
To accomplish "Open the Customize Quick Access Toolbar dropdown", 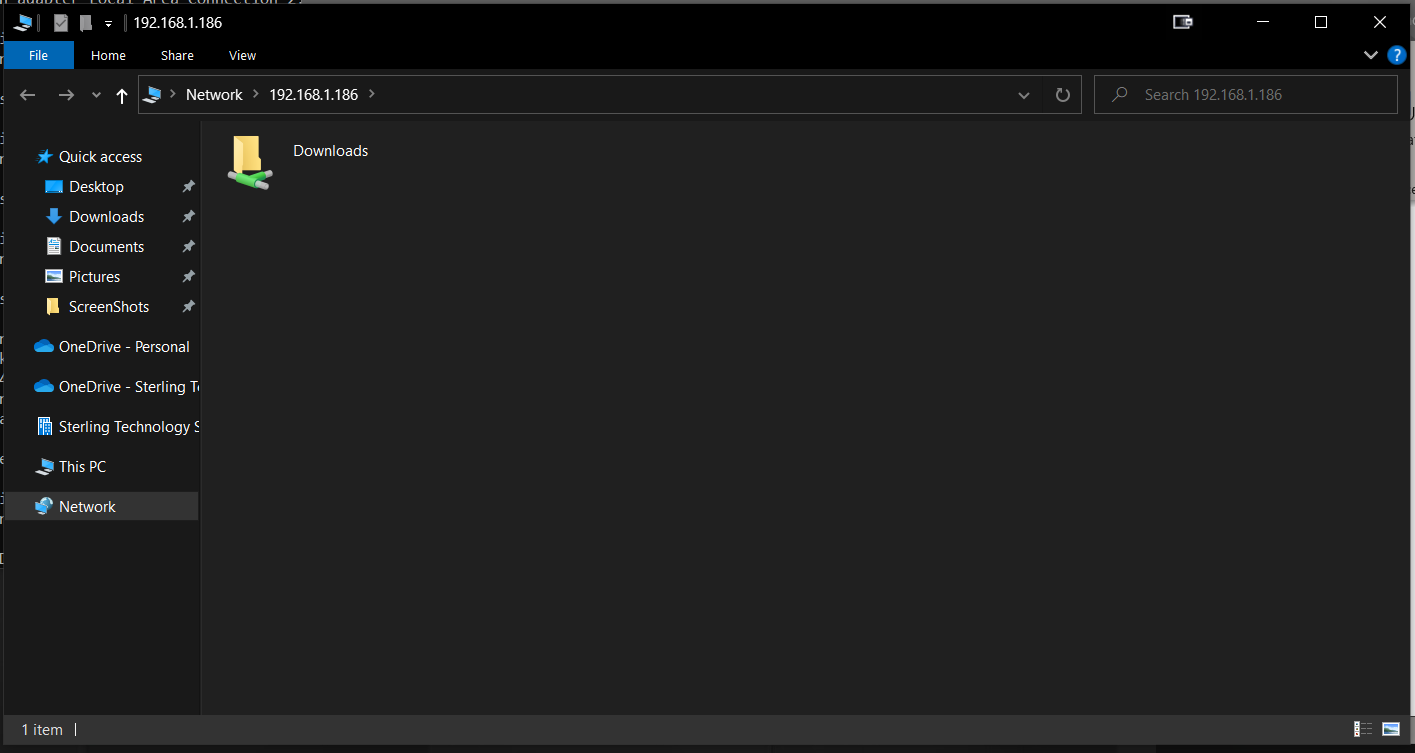I will (107, 22).
